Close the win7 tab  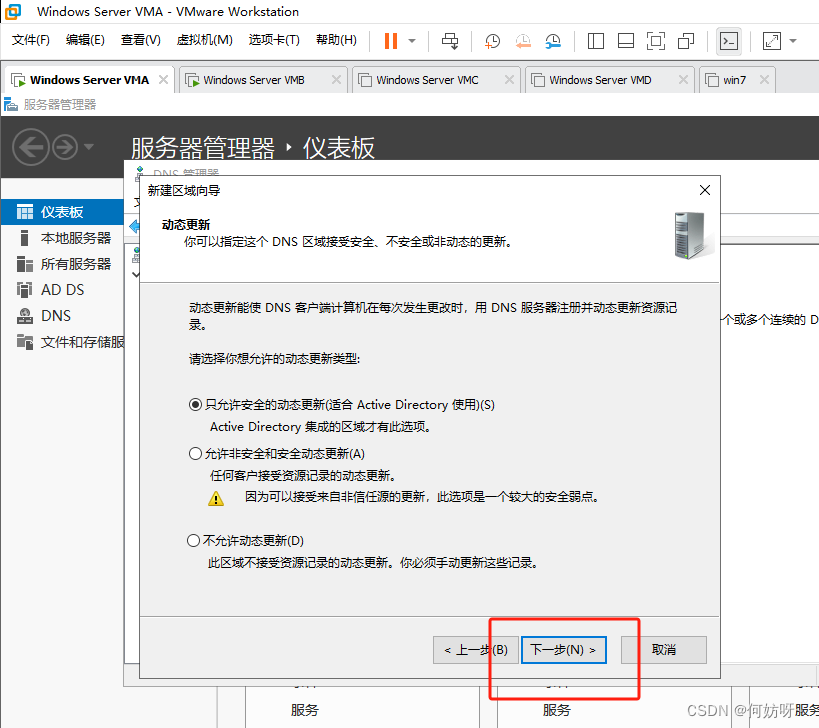point(764,79)
